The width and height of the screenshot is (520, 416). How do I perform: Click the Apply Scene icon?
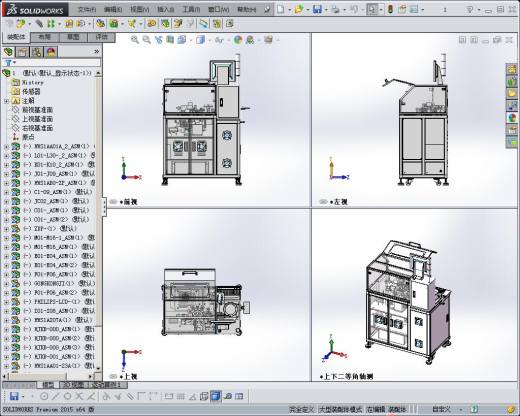tap(250, 40)
